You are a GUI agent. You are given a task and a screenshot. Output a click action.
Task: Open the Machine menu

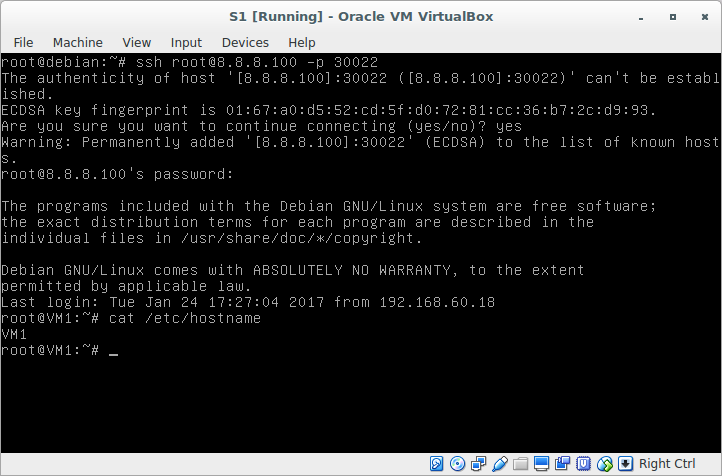[x=78, y=42]
